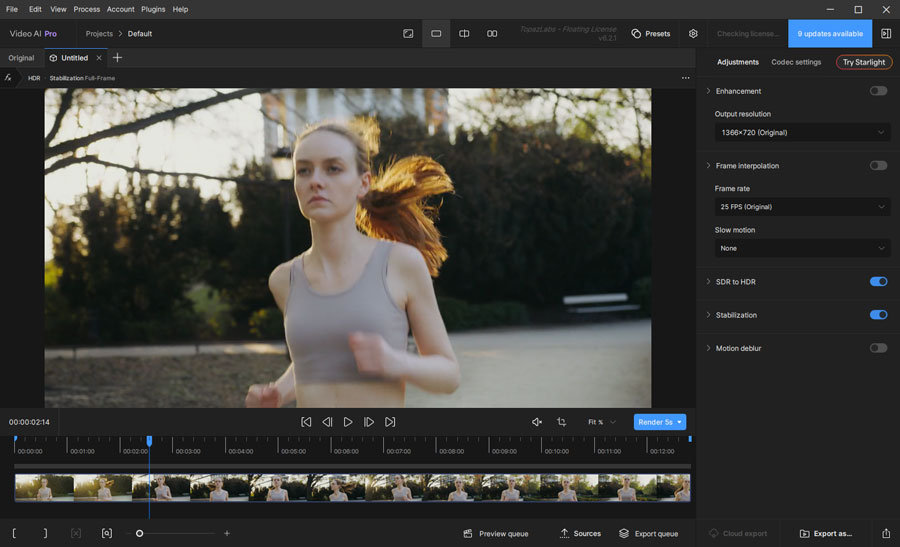Viewport: 900px width, 547px height.
Task: Select the Adjustments tab
Action: pyautogui.click(x=738, y=62)
